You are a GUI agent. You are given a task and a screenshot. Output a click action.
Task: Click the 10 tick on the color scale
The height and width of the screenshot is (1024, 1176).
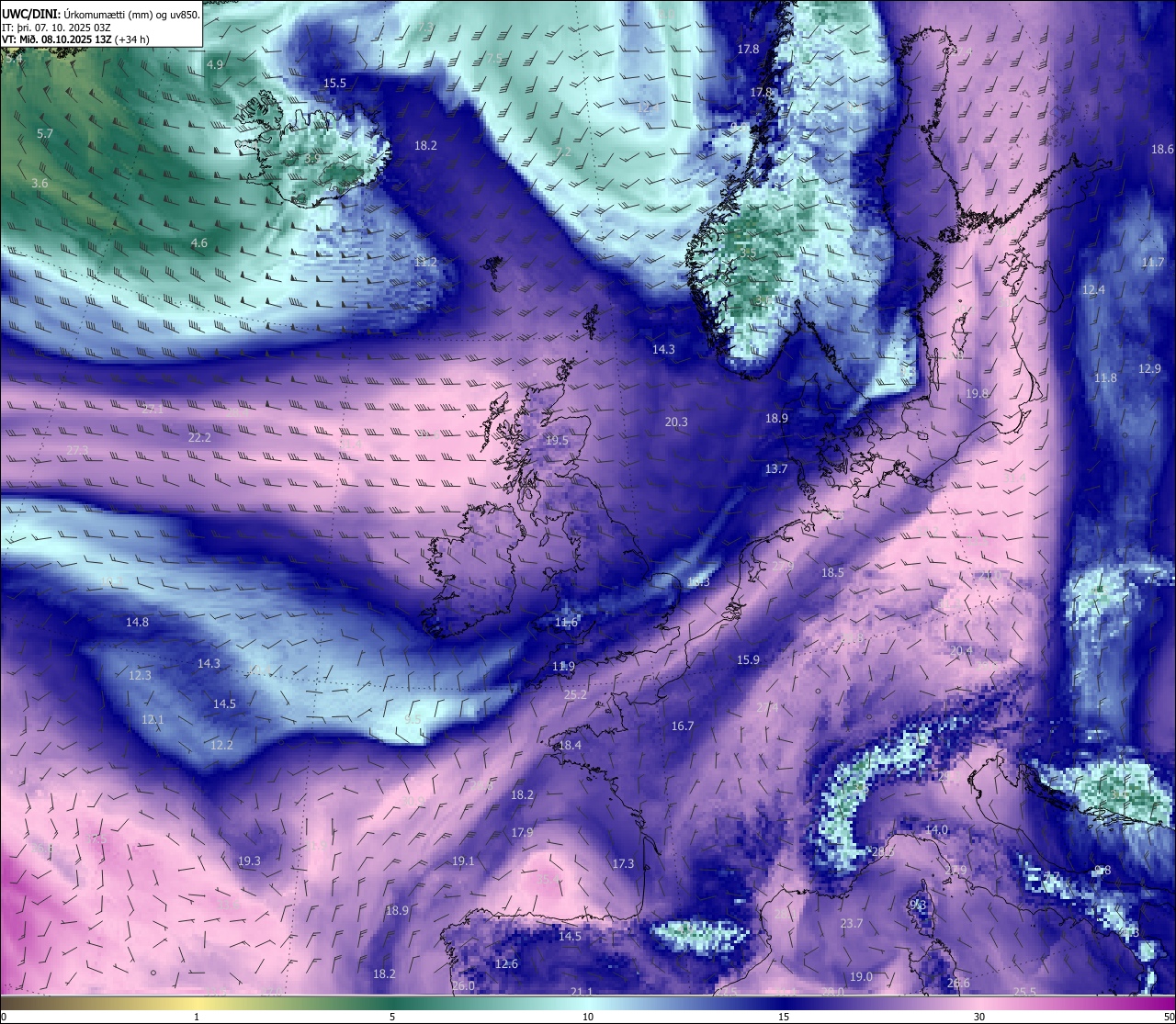click(x=588, y=1017)
